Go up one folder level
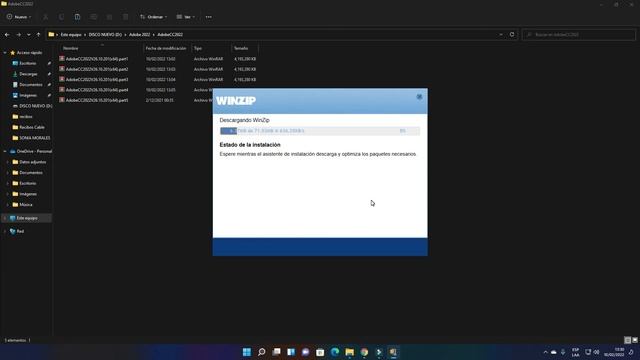Screen dimensions: 640x360 click(38, 35)
